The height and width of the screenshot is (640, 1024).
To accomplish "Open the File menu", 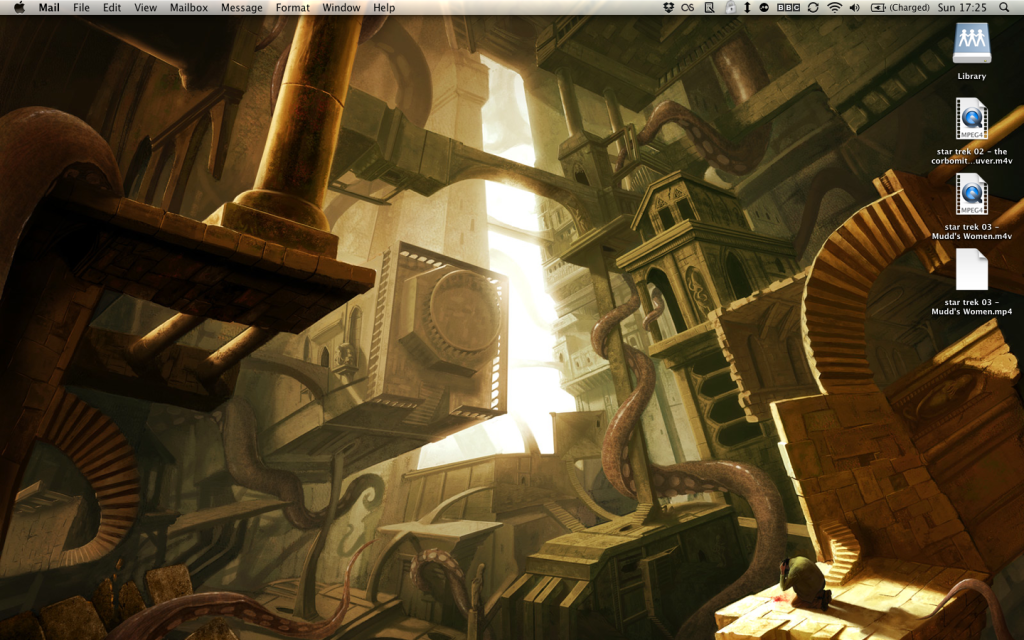I will coord(81,7).
